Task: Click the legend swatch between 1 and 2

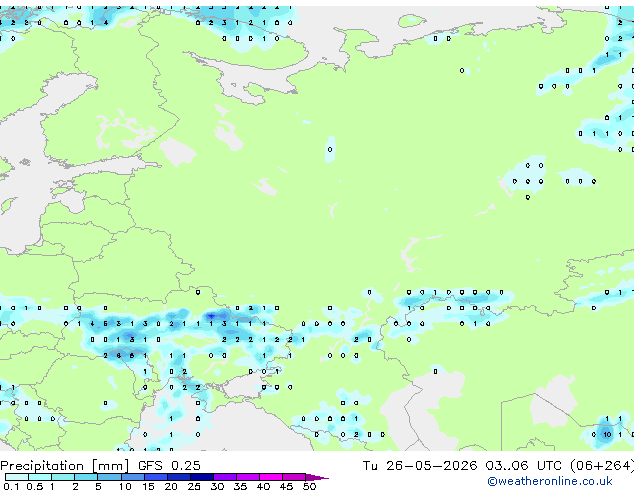Action: [63, 477]
